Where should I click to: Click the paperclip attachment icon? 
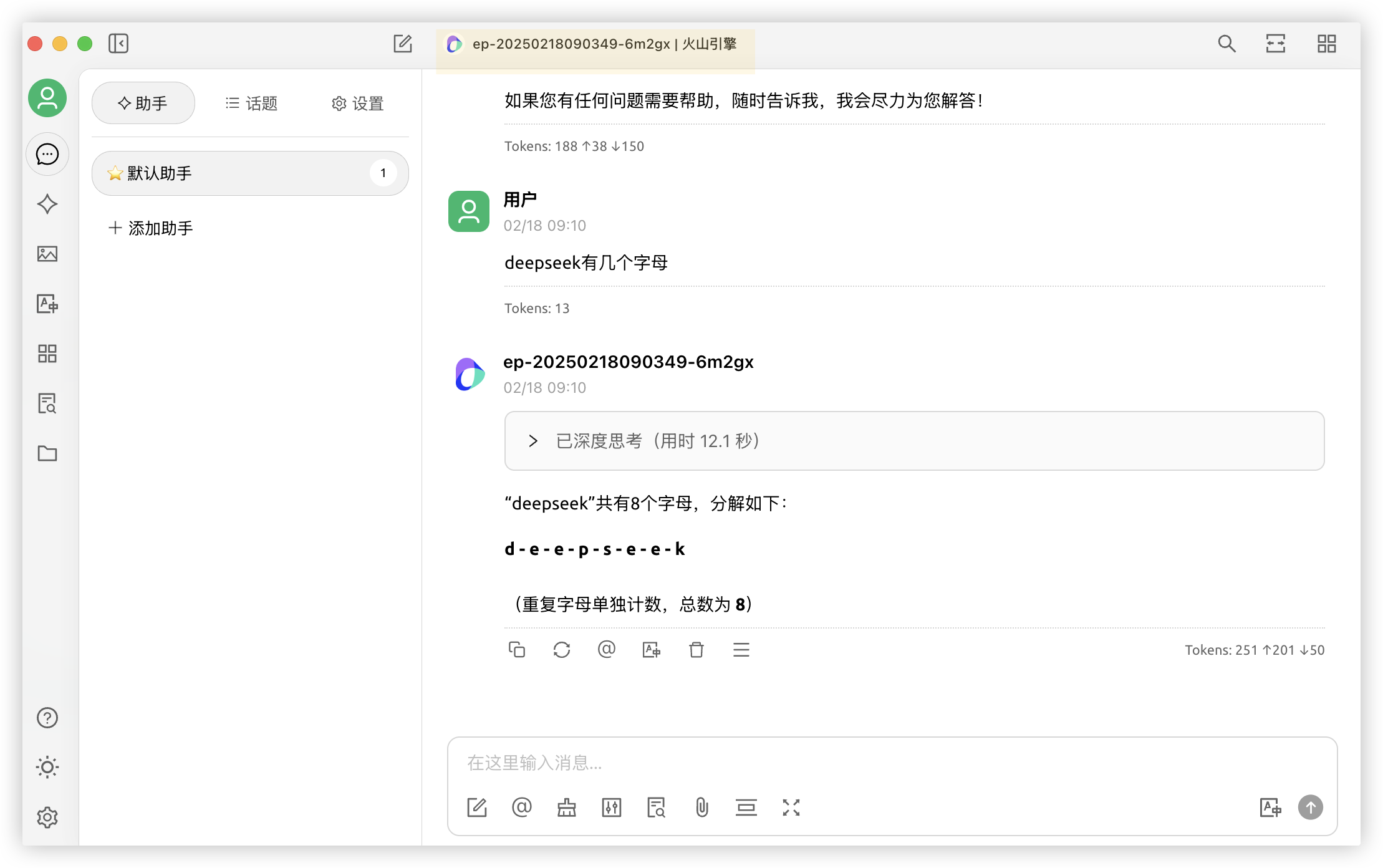tap(701, 808)
